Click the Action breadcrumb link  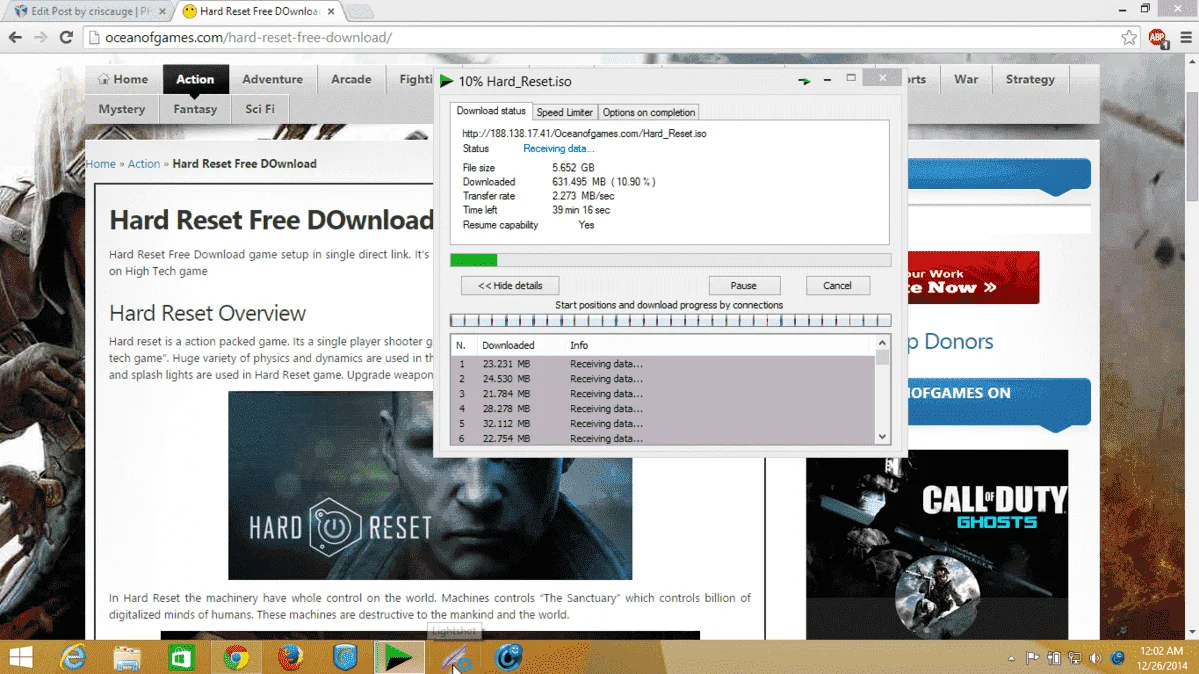(144, 164)
